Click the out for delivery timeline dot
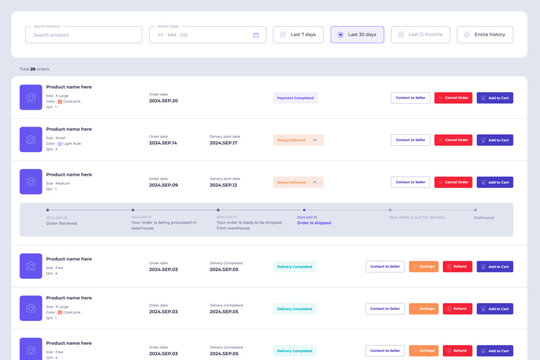 pos(390,210)
